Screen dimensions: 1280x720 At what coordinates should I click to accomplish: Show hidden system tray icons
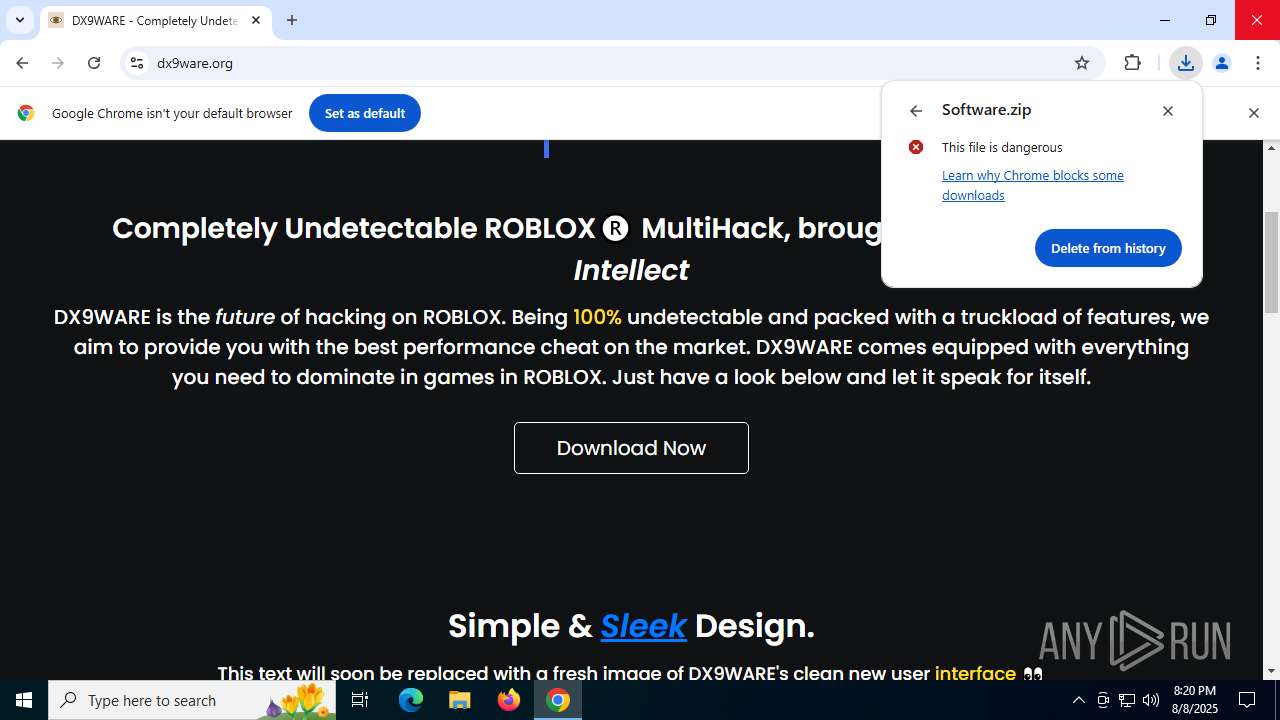[1078, 700]
